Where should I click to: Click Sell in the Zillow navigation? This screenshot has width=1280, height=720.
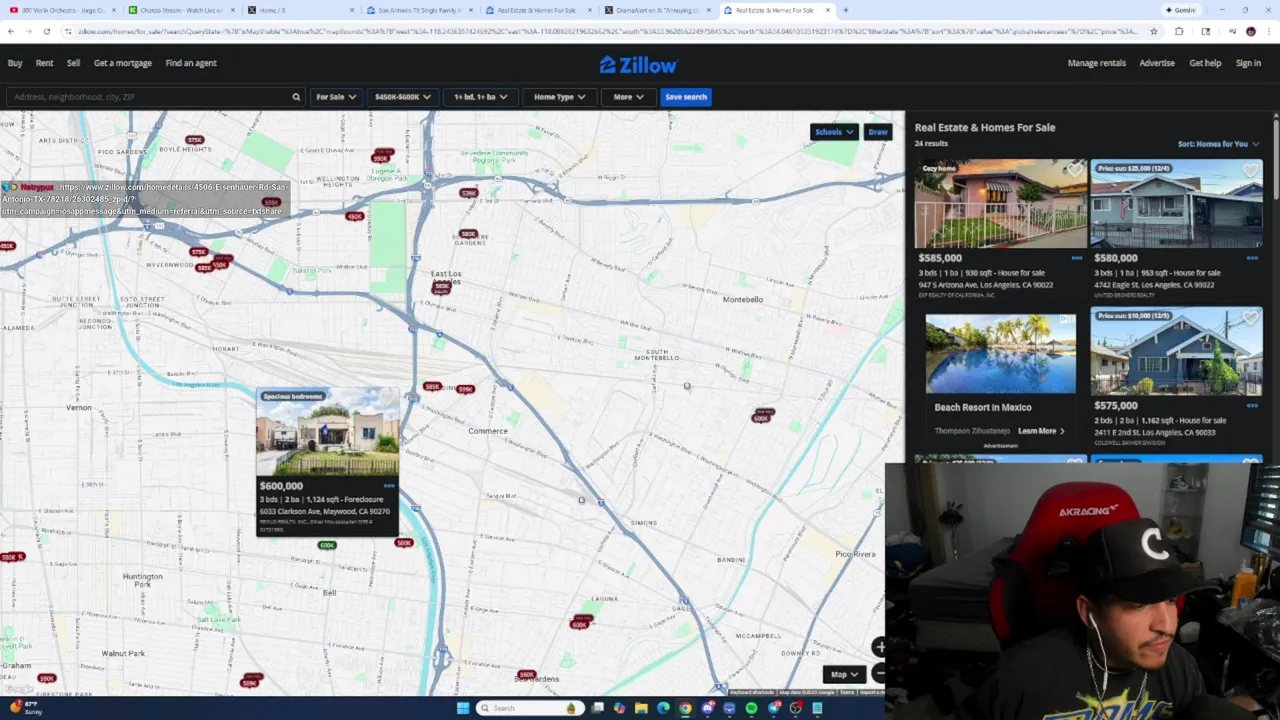[73, 63]
